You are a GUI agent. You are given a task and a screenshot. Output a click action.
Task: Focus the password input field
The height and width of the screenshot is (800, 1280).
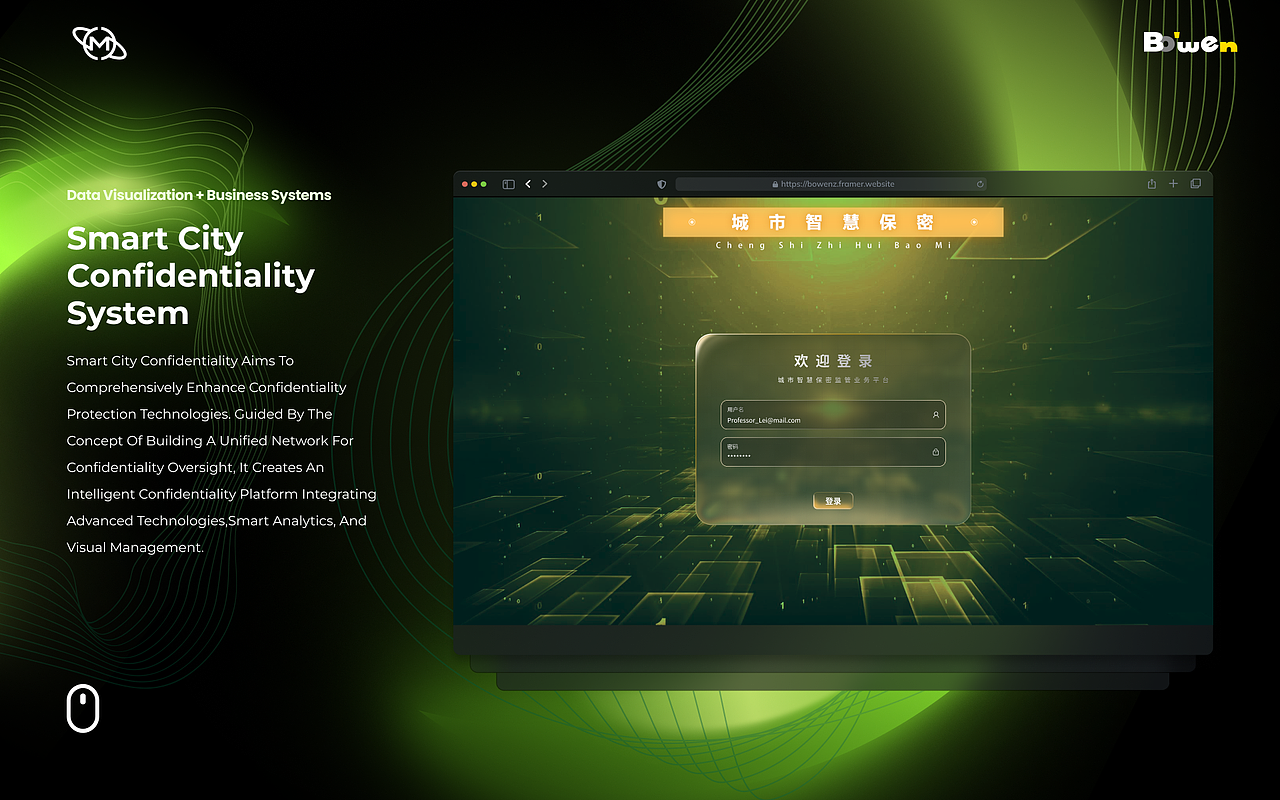coord(832,452)
